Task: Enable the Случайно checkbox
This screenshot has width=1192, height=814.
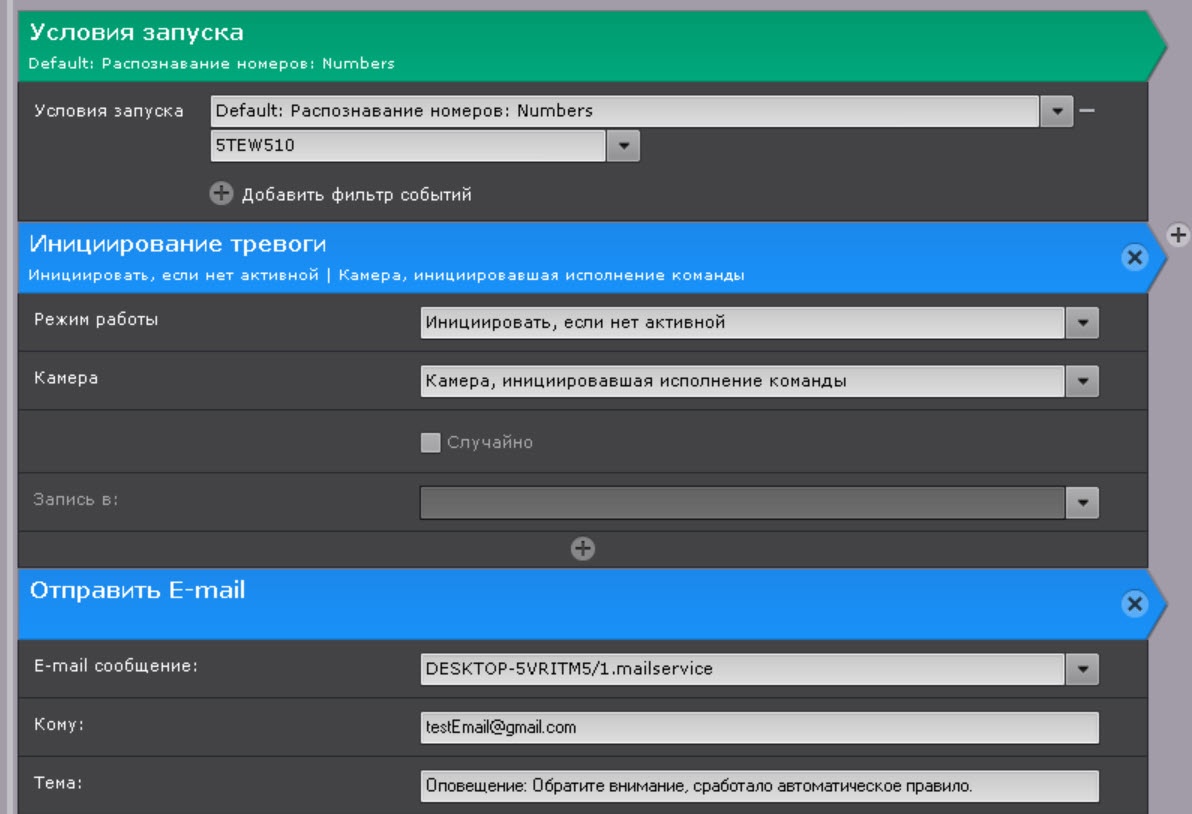Action: (431, 443)
